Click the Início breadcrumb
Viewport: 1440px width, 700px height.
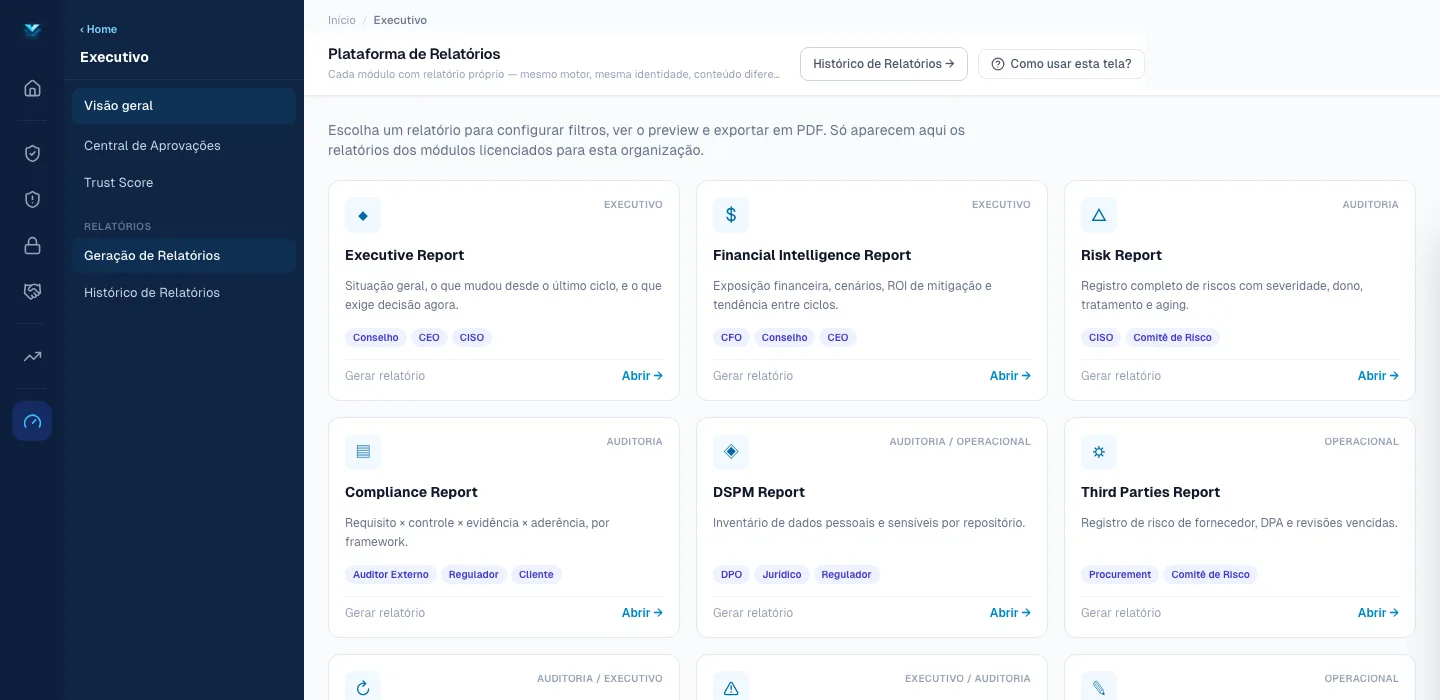(x=342, y=20)
